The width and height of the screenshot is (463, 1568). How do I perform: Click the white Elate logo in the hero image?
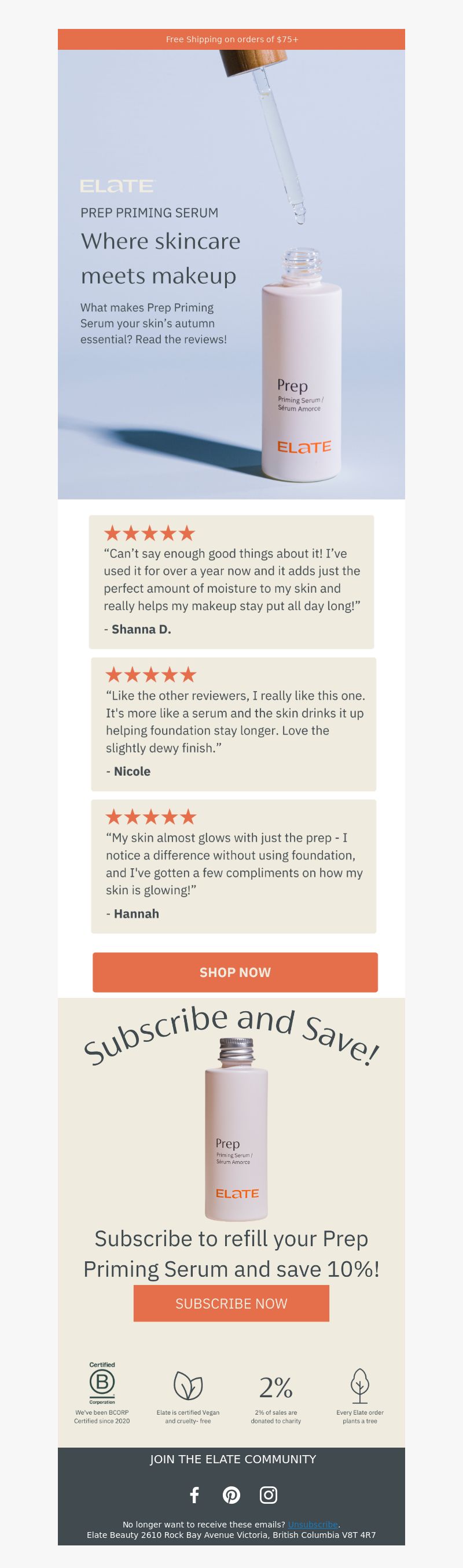(x=117, y=186)
